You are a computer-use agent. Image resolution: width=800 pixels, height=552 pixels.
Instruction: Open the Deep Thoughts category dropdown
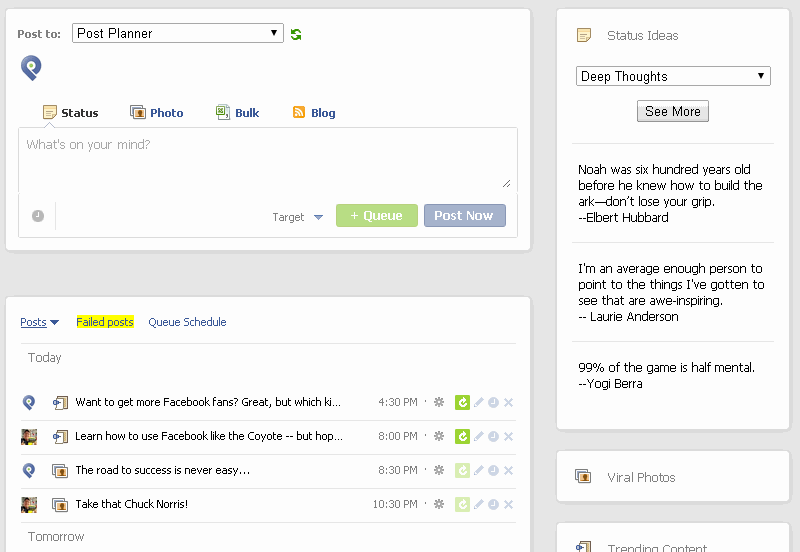(x=673, y=76)
